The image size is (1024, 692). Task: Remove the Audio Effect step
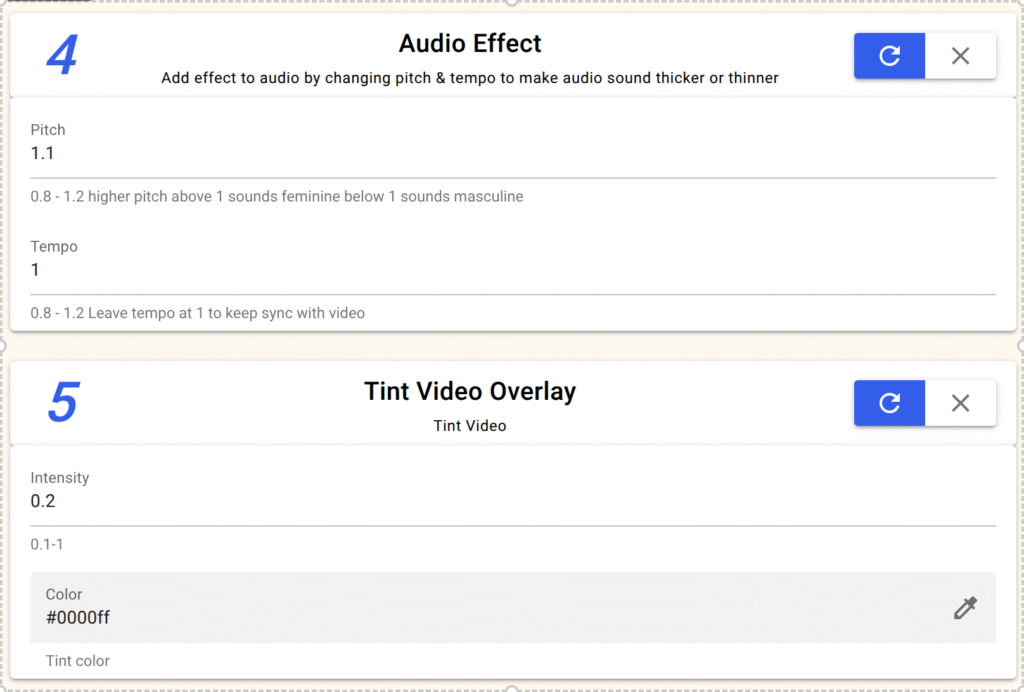[960, 56]
